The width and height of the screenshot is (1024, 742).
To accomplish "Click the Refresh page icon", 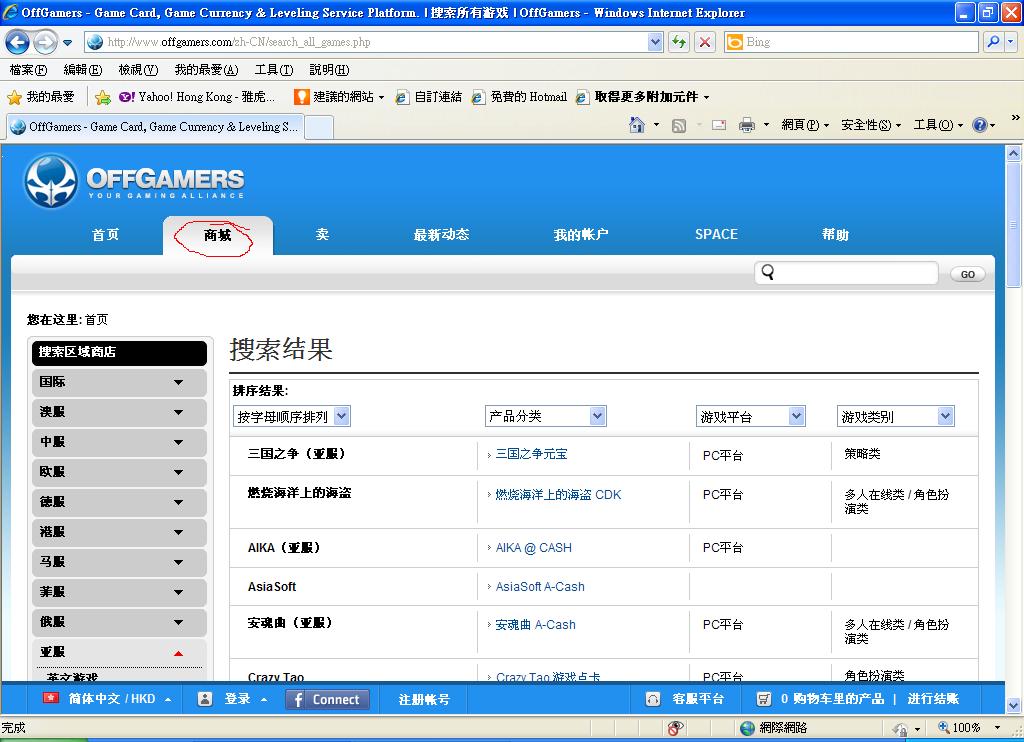I will click(x=679, y=42).
